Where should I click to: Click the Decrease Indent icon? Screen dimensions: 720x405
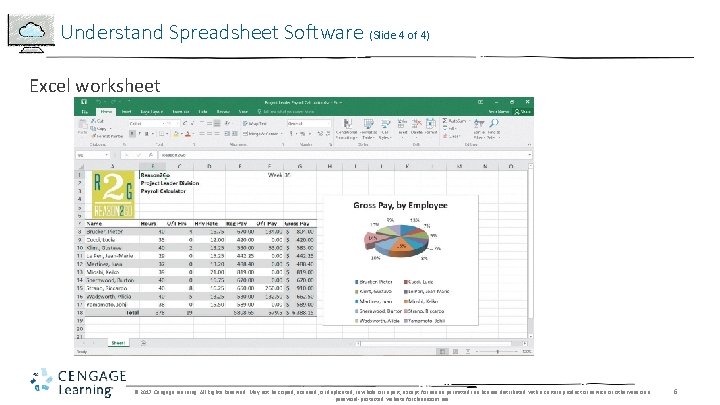tap(227, 134)
